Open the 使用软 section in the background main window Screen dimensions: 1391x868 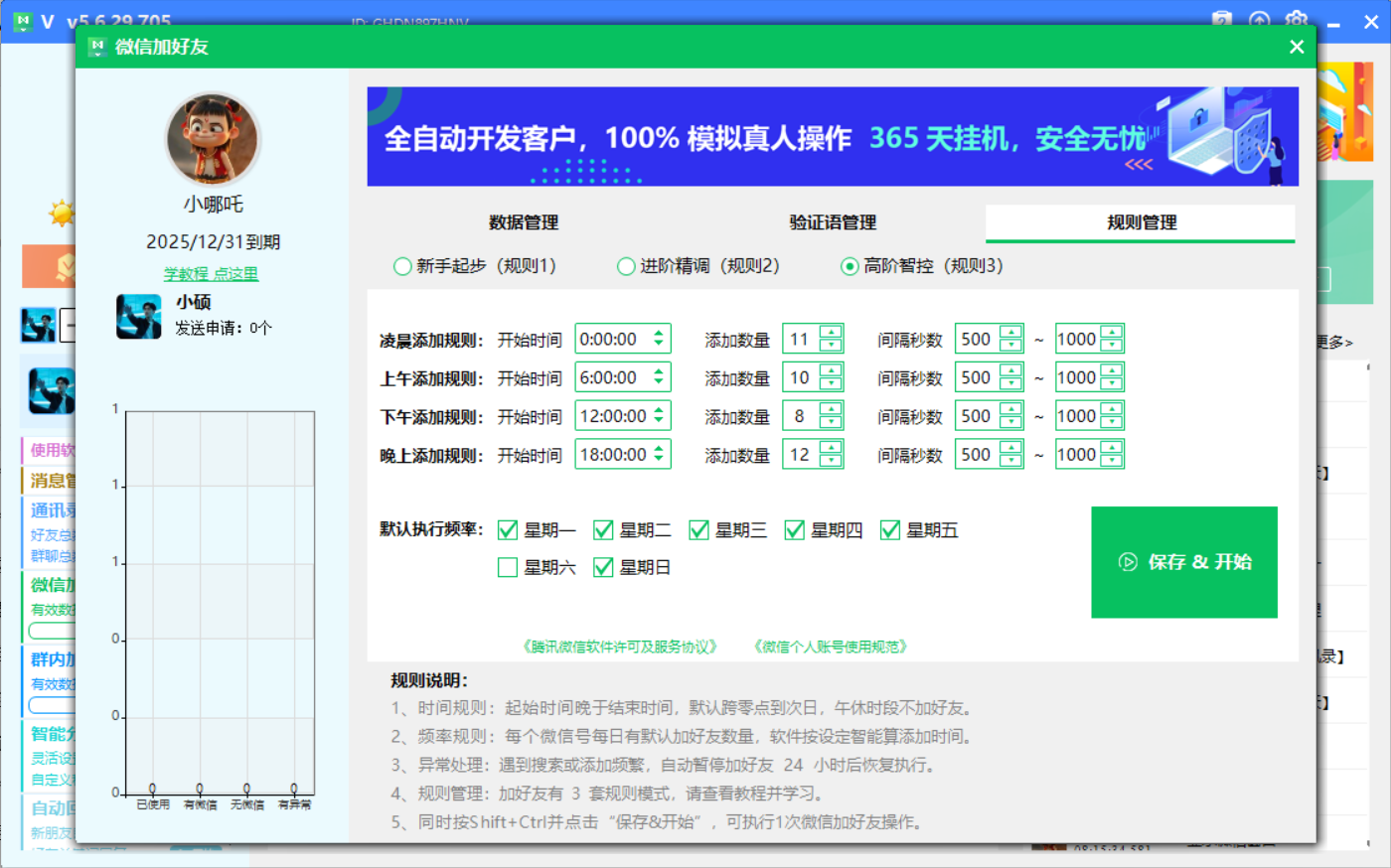[50, 450]
